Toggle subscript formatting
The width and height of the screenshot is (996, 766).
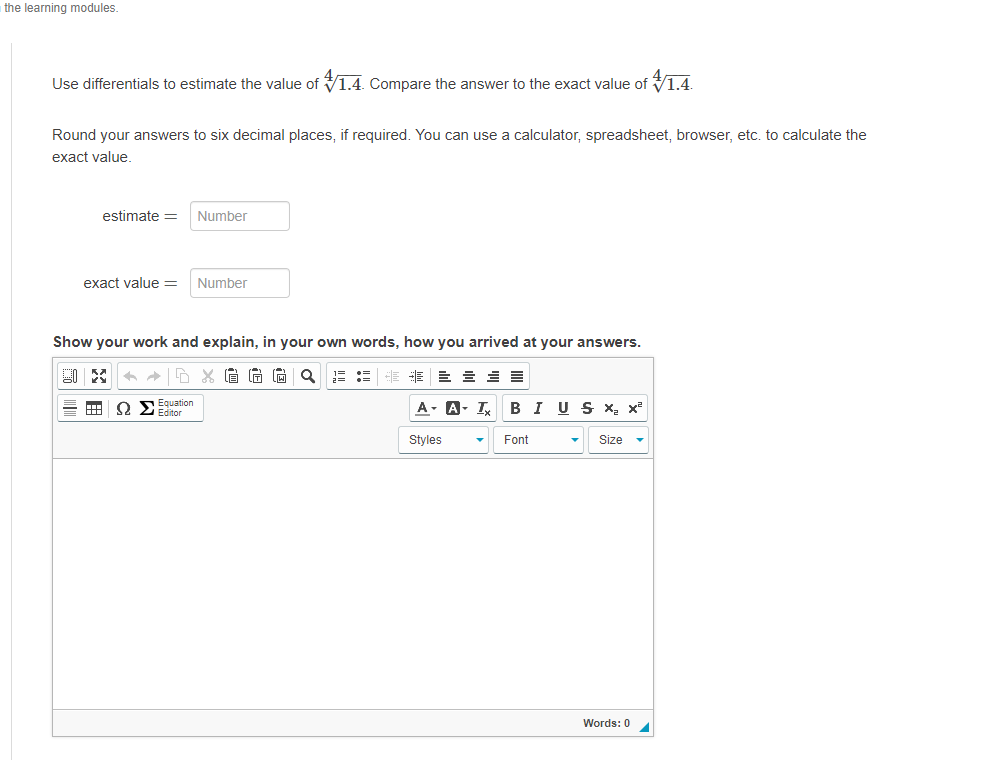(x=611, y=408)
